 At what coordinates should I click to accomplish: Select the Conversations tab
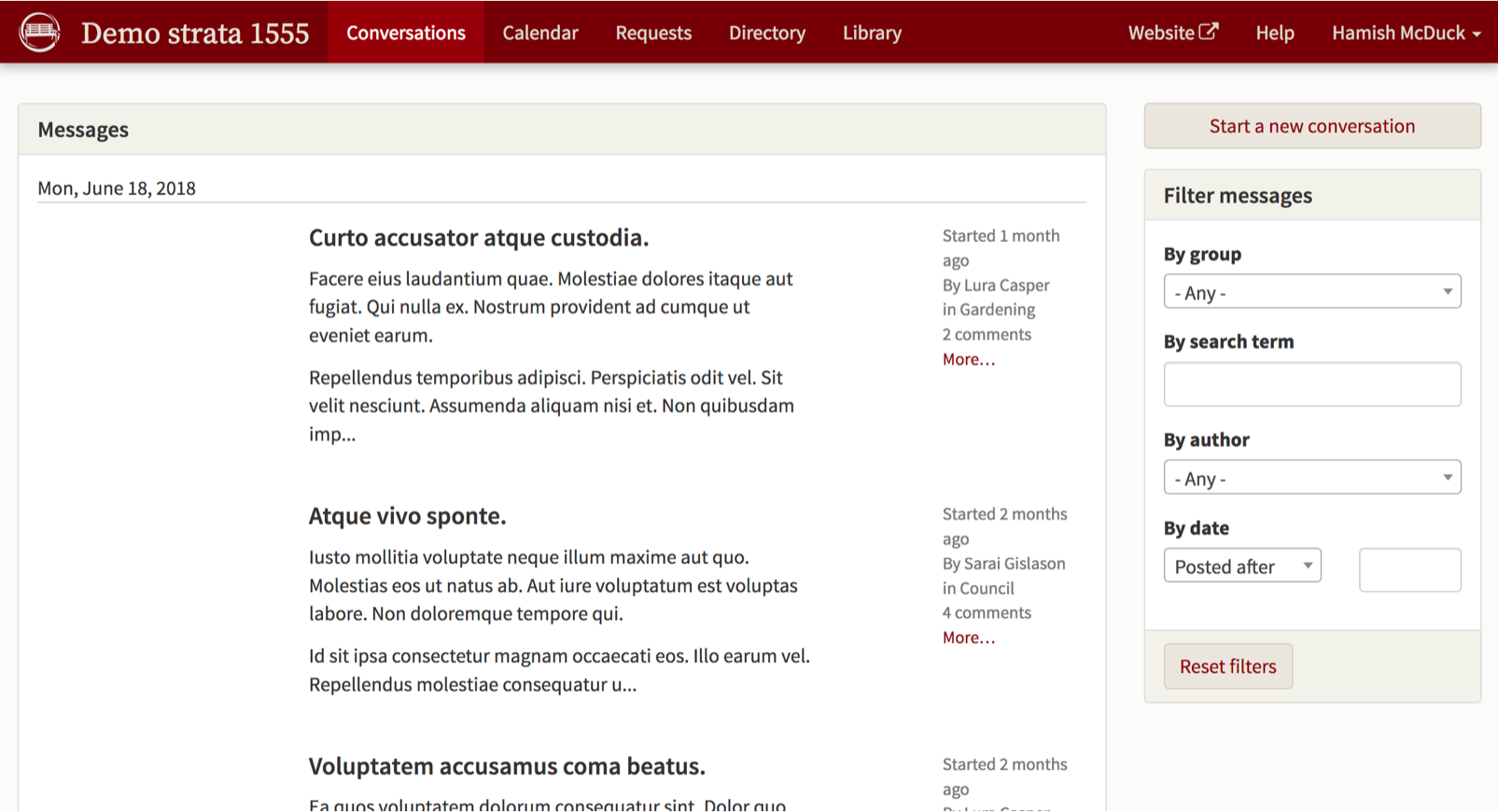pyautogui.click(x=405, y=33)
